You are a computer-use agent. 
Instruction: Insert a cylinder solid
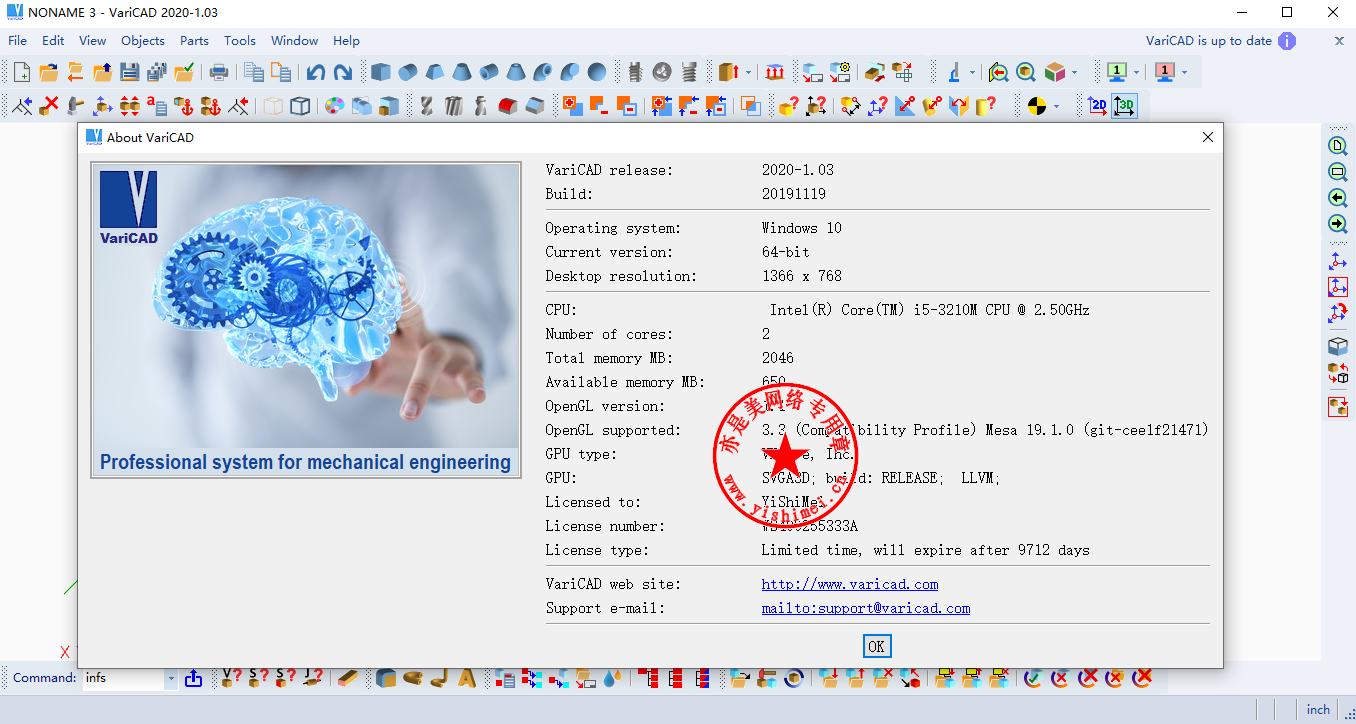pyautogui.click(x=408, y=72)
